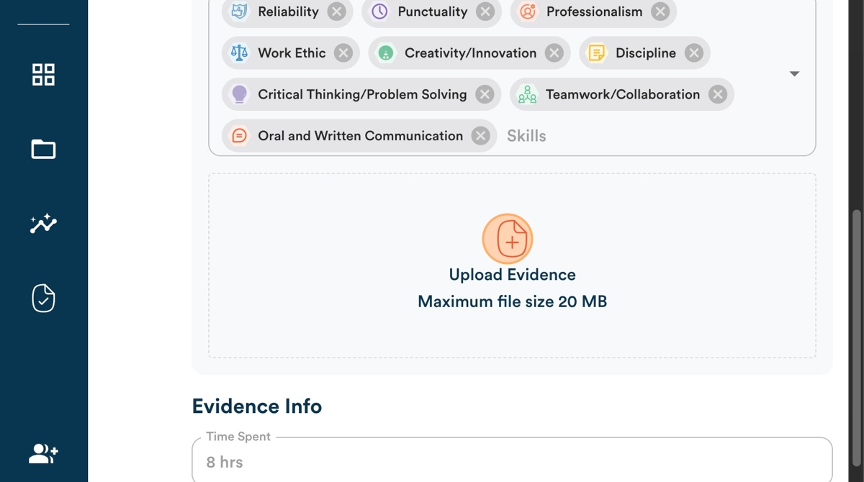
Task: Remove the Professionalism skill chip
Action: pyautogui.click(x=660, y=12)
